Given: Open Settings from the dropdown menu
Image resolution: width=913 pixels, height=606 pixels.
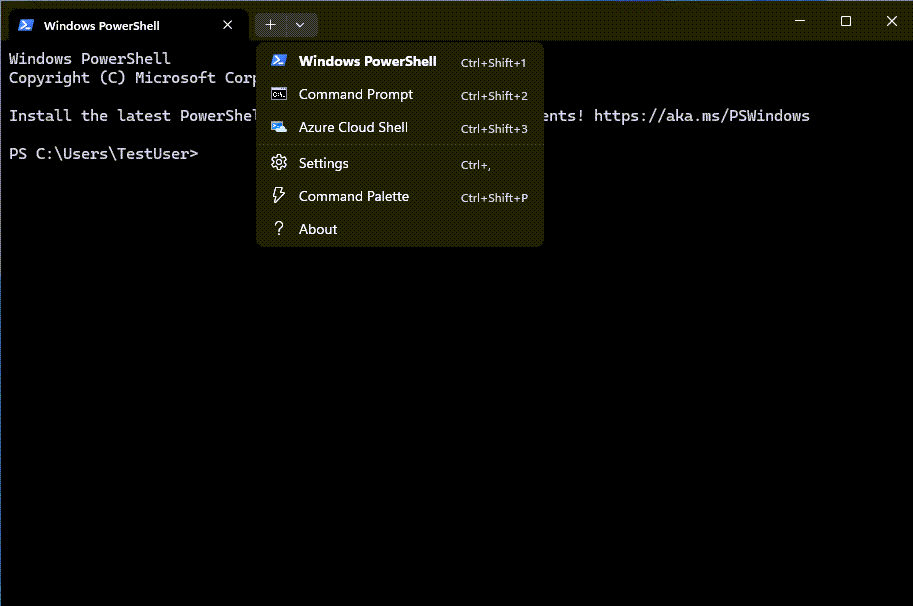Looking at the screenshot, I should (x=400, y=164).
